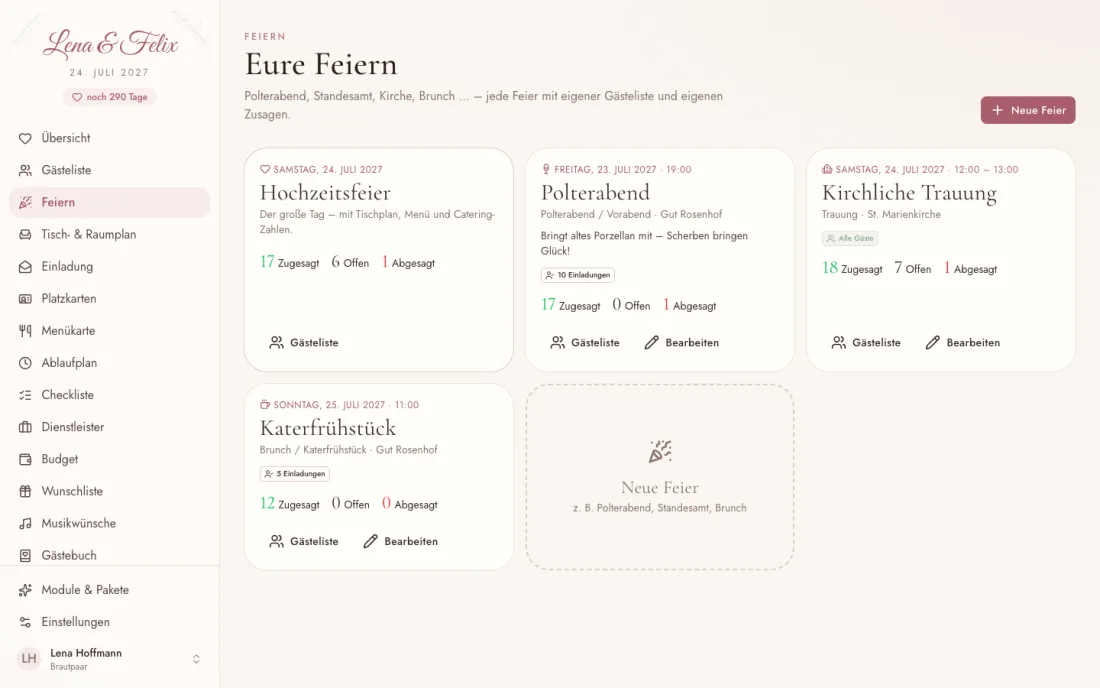The image size is (1100, 688).
Task: Open Übersicht in the sidebar
Action: click(x=109, y=138)
